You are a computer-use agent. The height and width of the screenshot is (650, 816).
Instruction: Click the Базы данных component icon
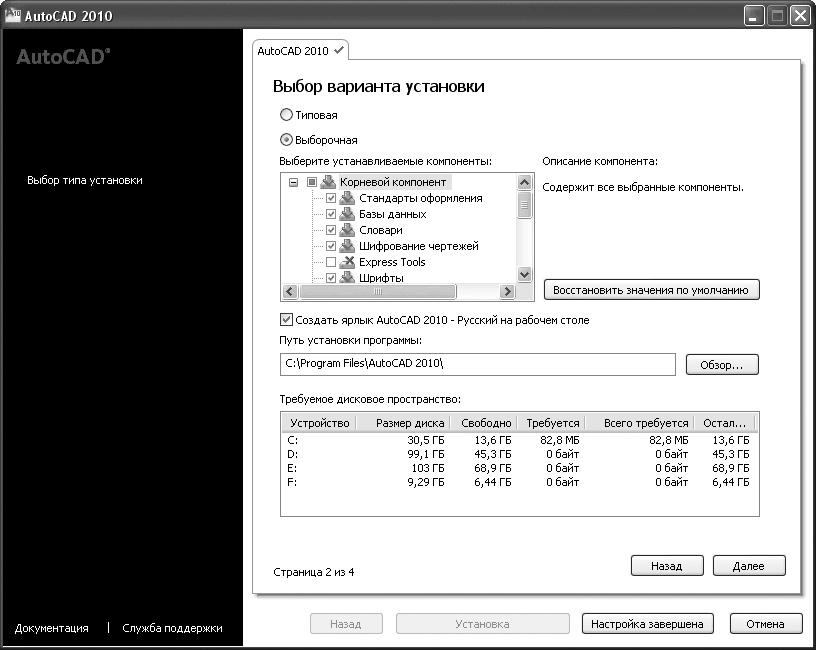pos(347,214)
